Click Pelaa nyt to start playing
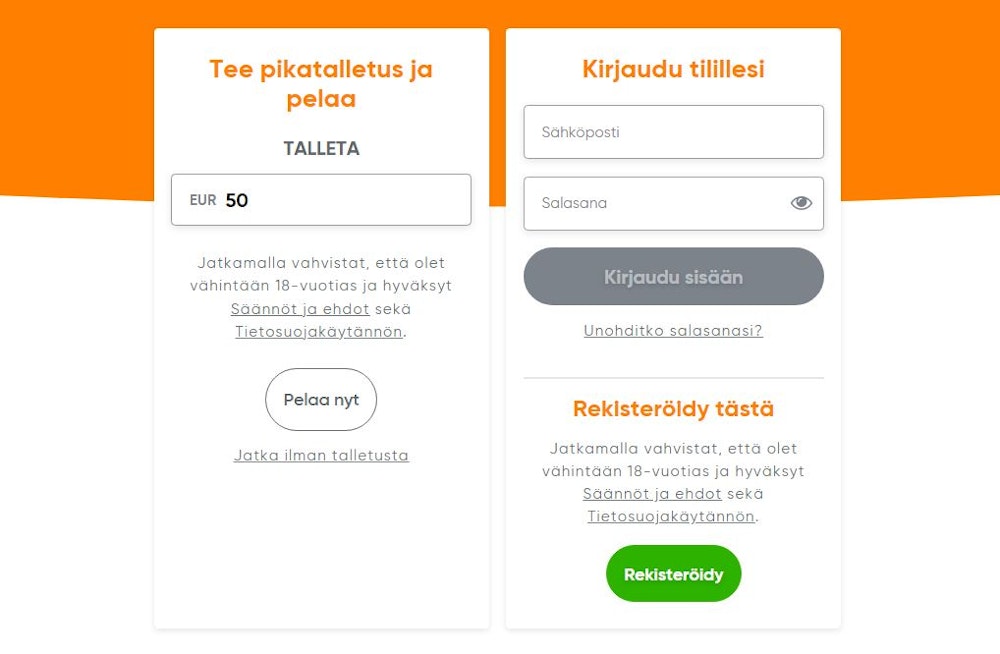Image resolution: width=1000 pixels, height=654 pixels. [x=320, y=399]
